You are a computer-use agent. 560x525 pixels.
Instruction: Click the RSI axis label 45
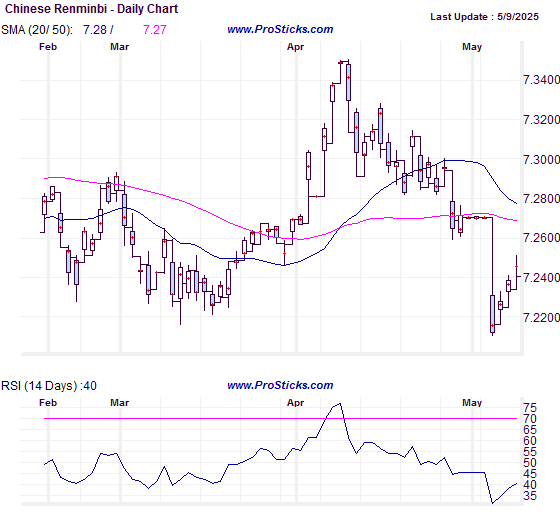[x=530, y=474]
